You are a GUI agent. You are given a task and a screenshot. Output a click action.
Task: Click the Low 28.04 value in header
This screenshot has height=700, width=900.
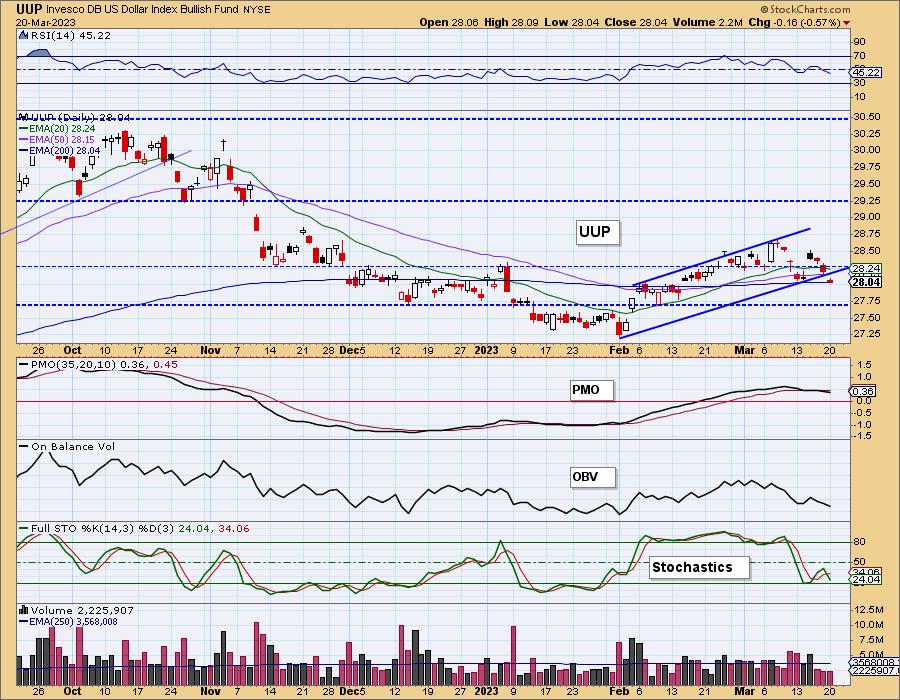(x=571, y=22)
